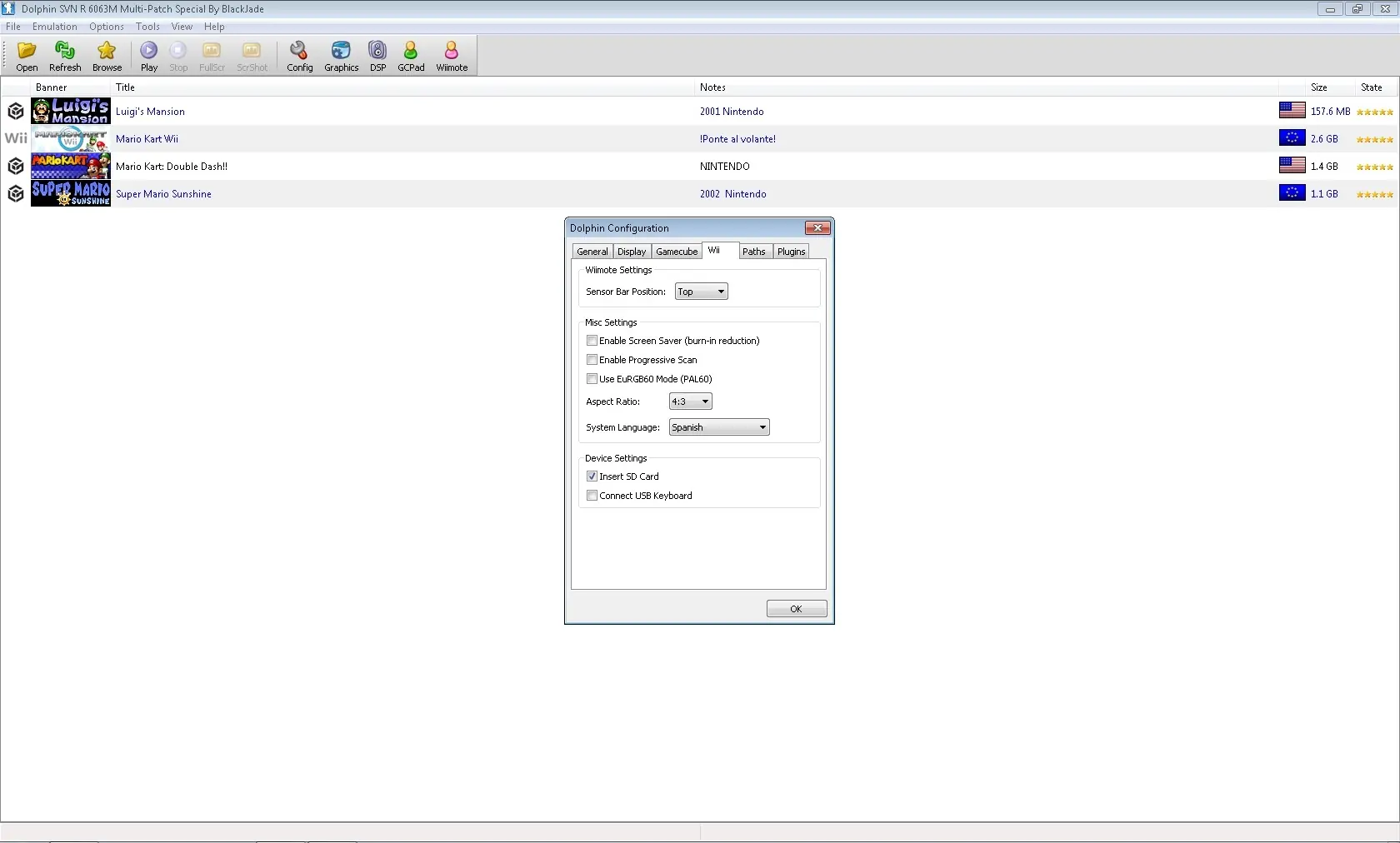
Task: Click USA flag icon on Luigi's Mansion row
Action: click(1292, 110)
